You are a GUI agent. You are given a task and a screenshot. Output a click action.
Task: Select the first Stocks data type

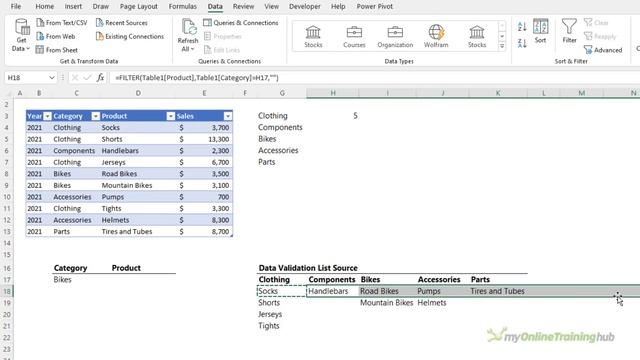(x=313, y=36)
